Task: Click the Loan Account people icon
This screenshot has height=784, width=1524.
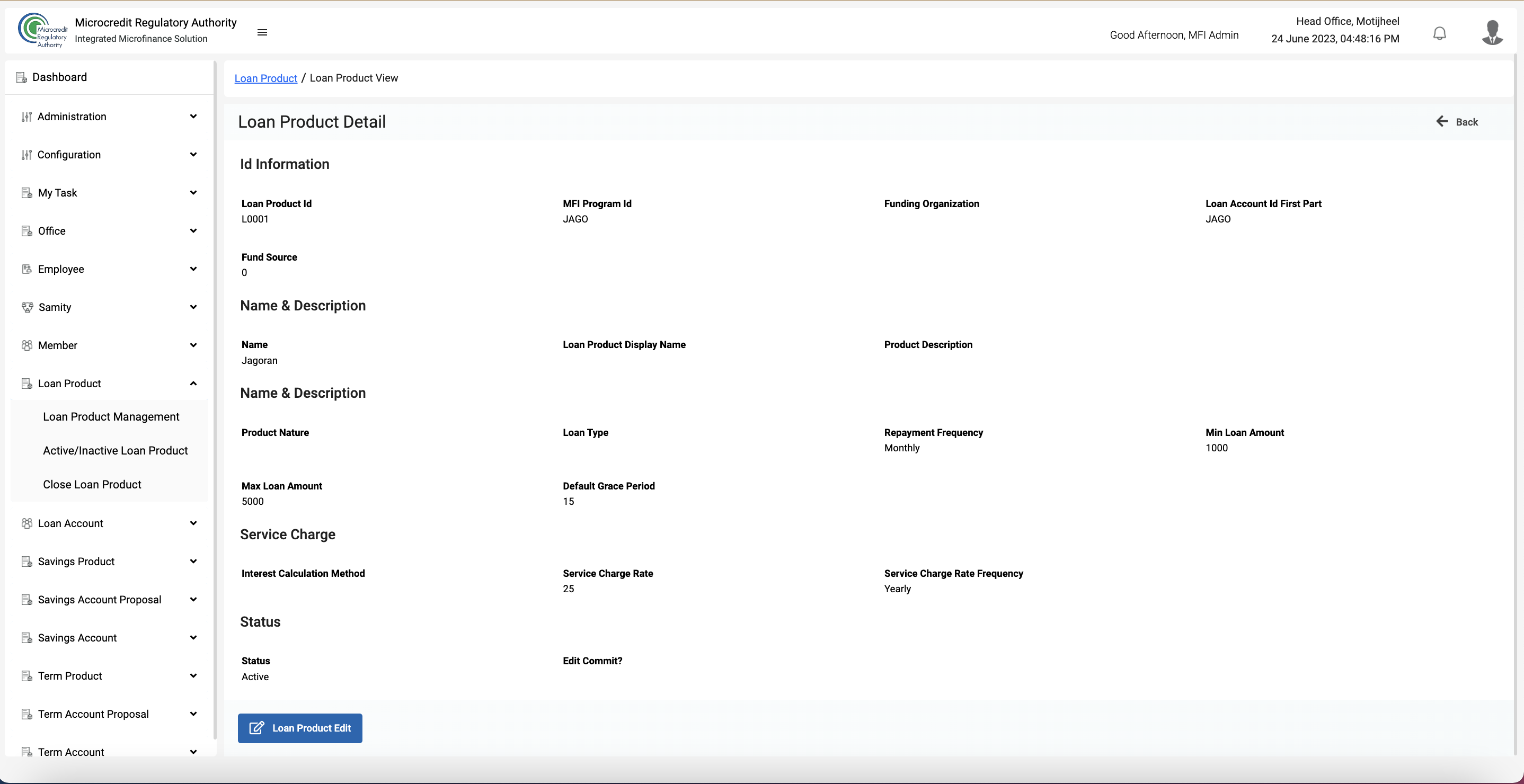Action: 26,523
